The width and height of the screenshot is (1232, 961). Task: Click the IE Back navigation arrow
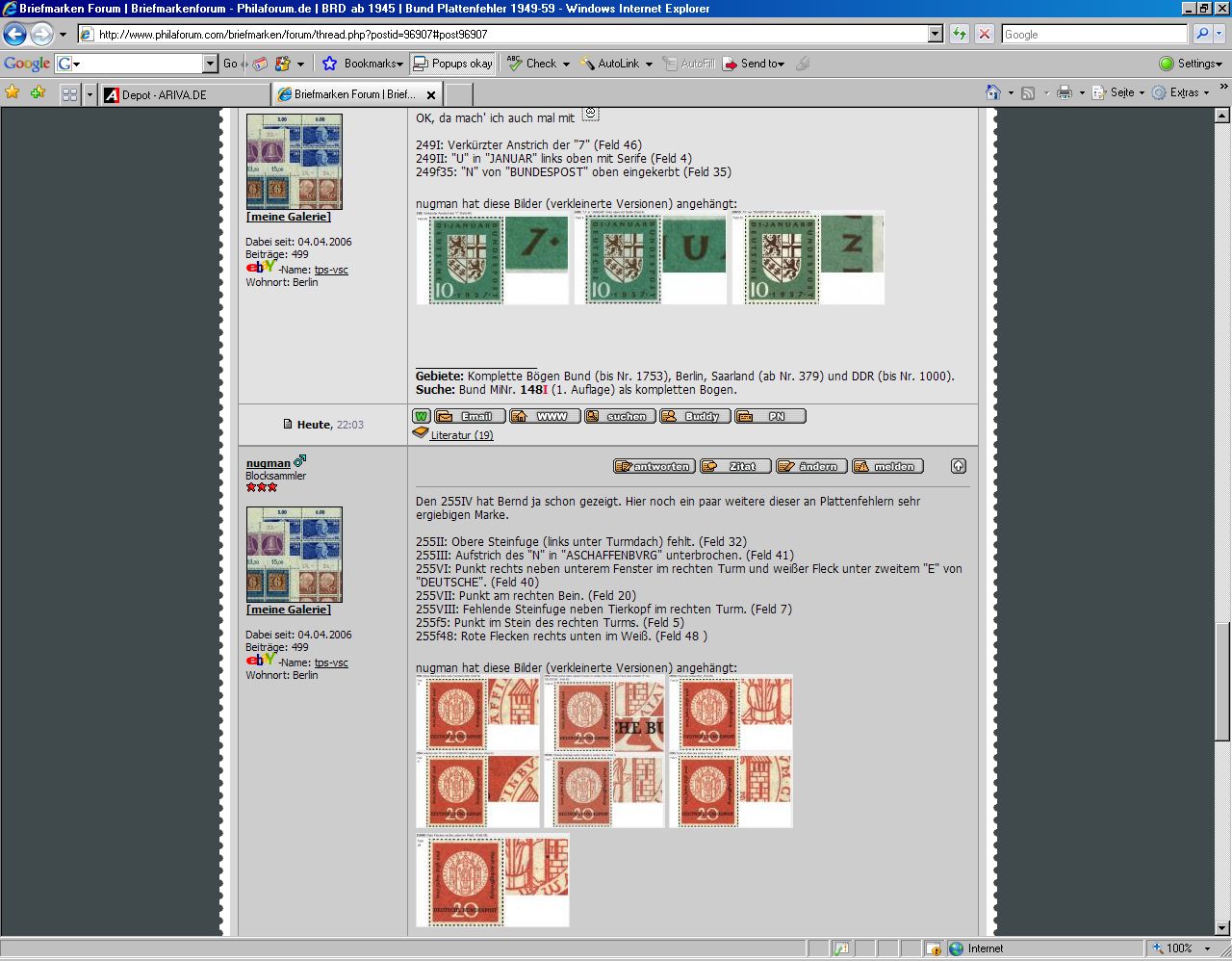pos(15,35)
